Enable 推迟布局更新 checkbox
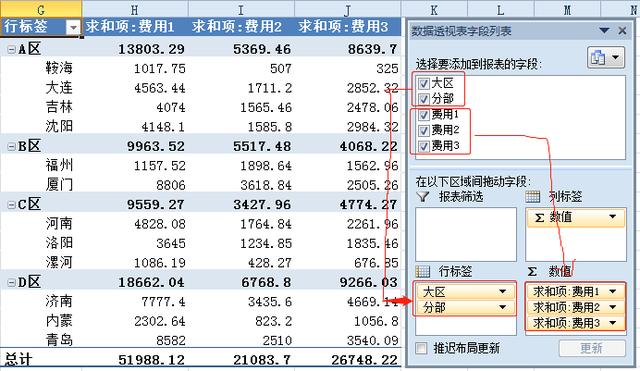 (x=421, y=348)
